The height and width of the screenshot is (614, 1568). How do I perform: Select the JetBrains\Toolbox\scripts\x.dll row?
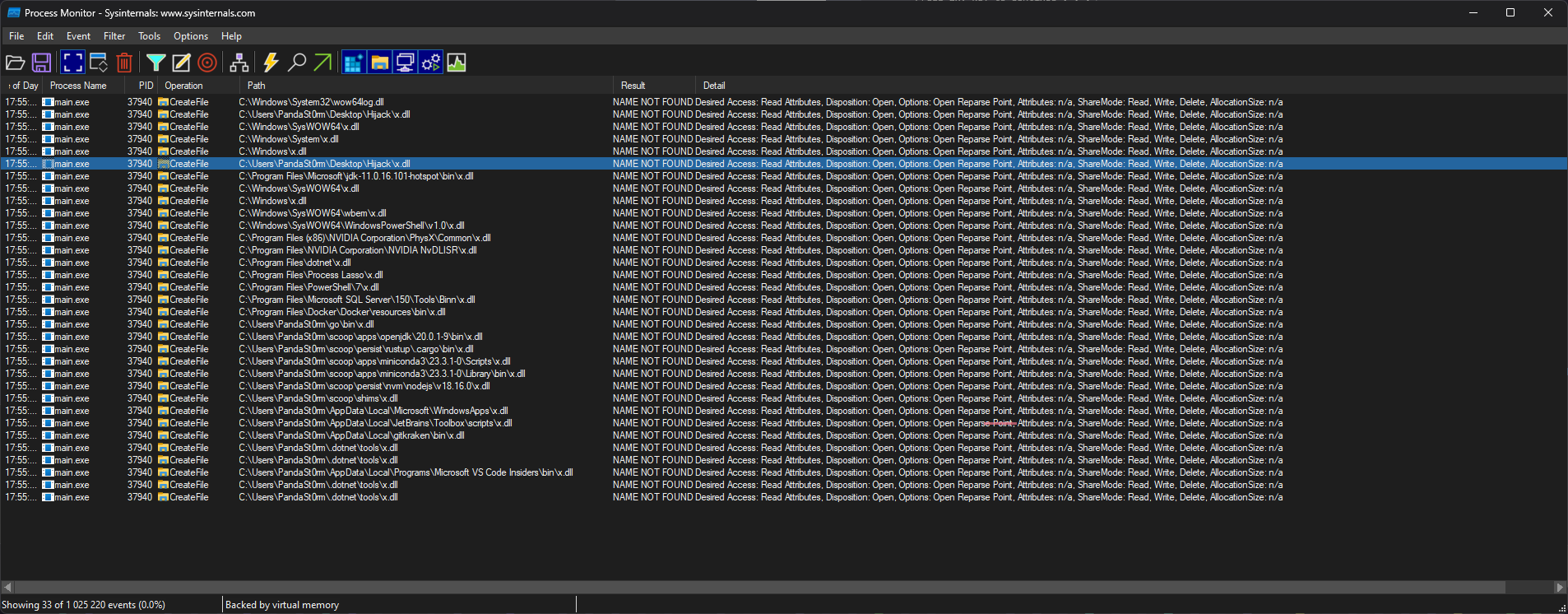(783, 423)
